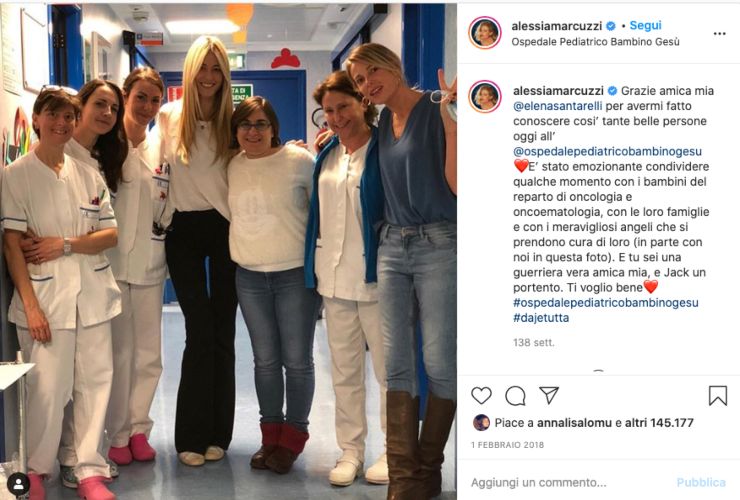Open #ospedalepediatricobambinogesu hashtag link
The width and height of the screenshot is (740, 500).
click(x=606, y=303)
